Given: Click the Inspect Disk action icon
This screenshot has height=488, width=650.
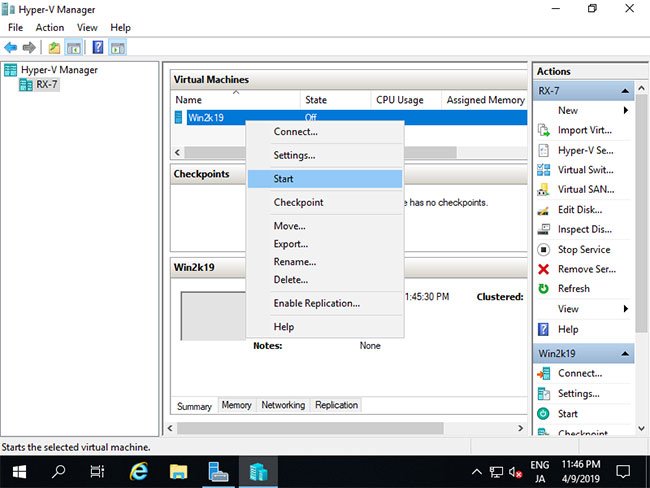Looking at the screenshot, I should [x=543, y=229].
